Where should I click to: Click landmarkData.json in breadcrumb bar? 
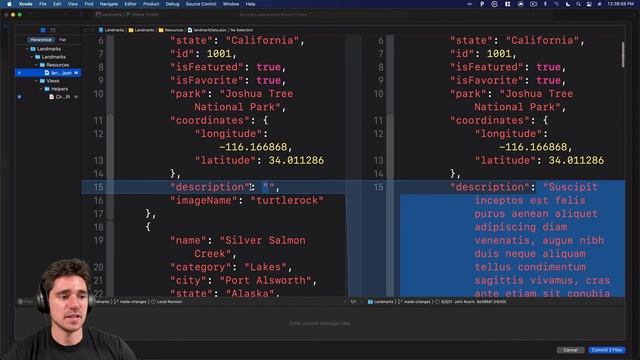[207, 30]
